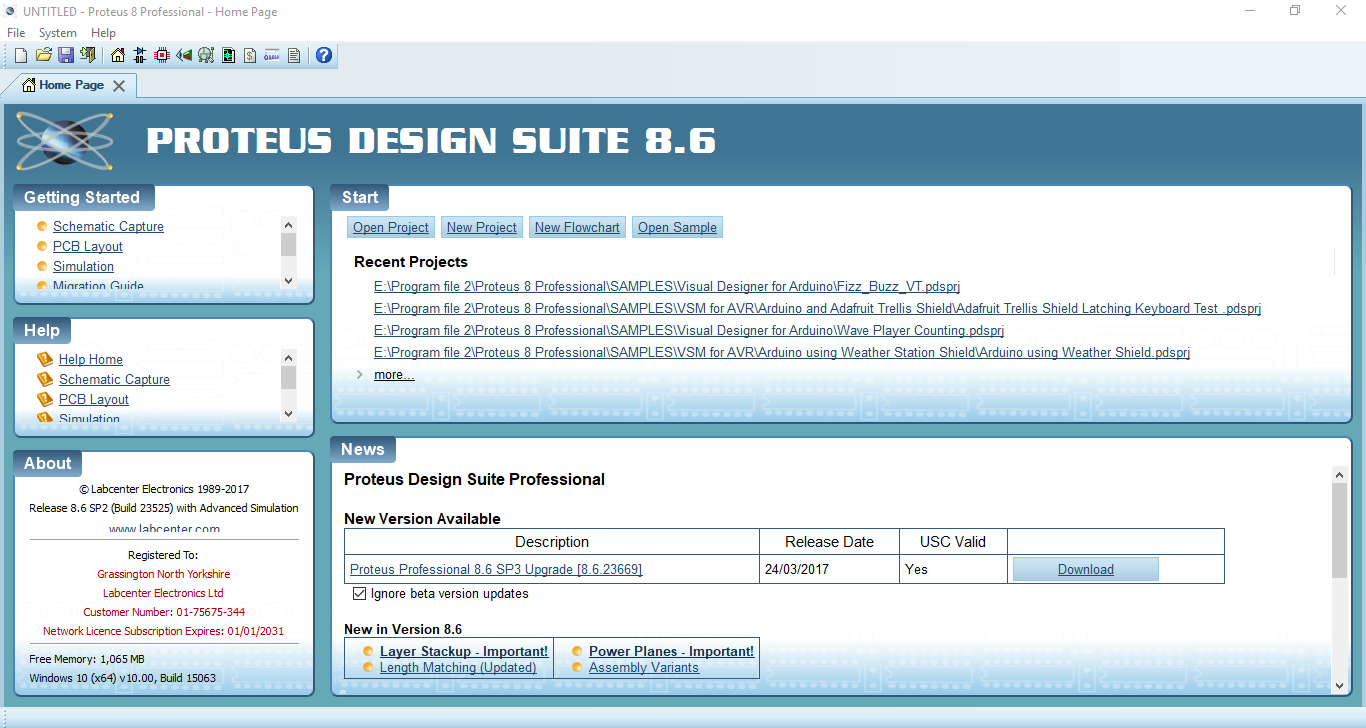Click the Save Project floppy disk icon

pyautogui.click(x=65, y=55)
